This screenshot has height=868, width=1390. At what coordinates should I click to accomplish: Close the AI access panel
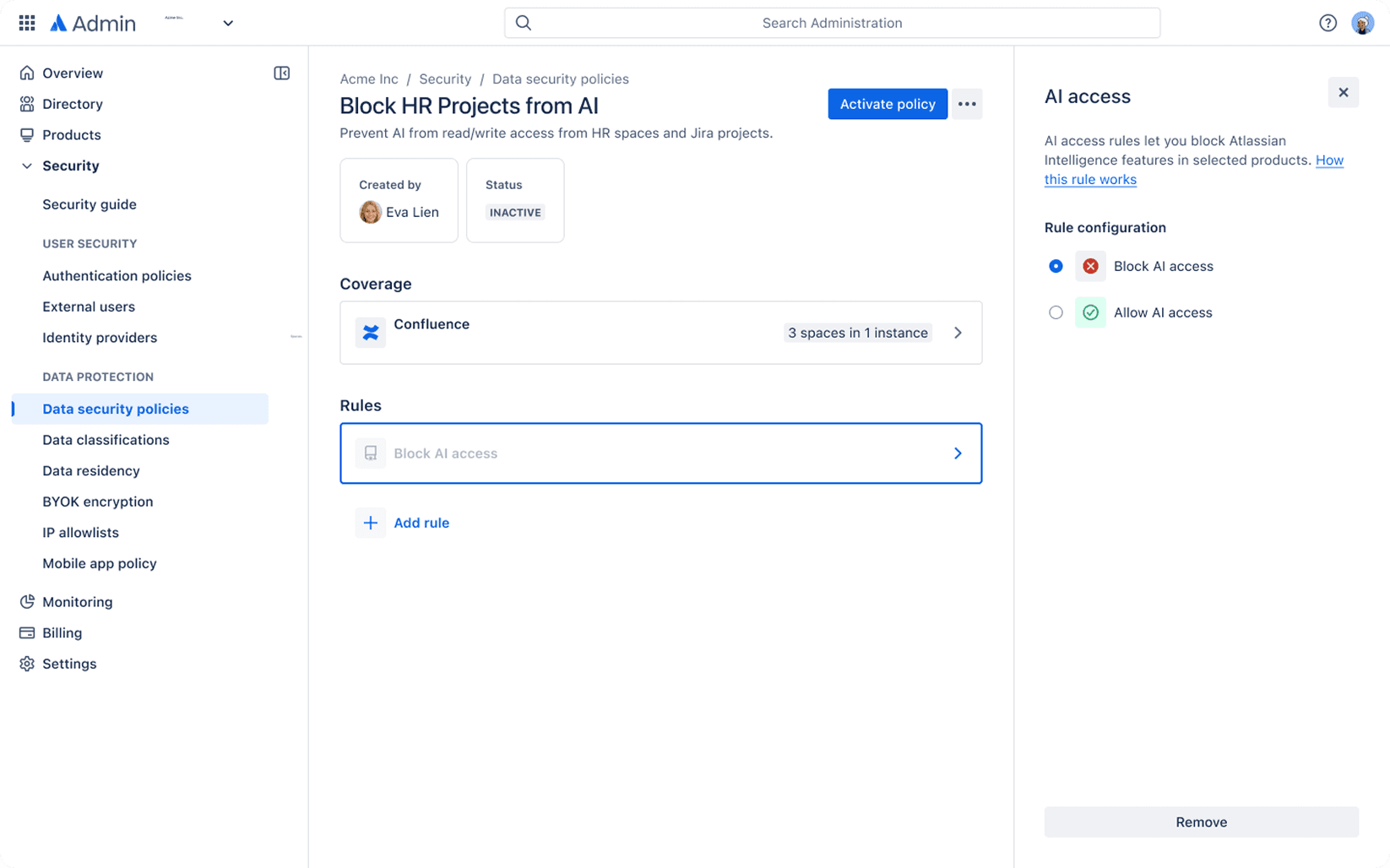(x=1344, y=93)
